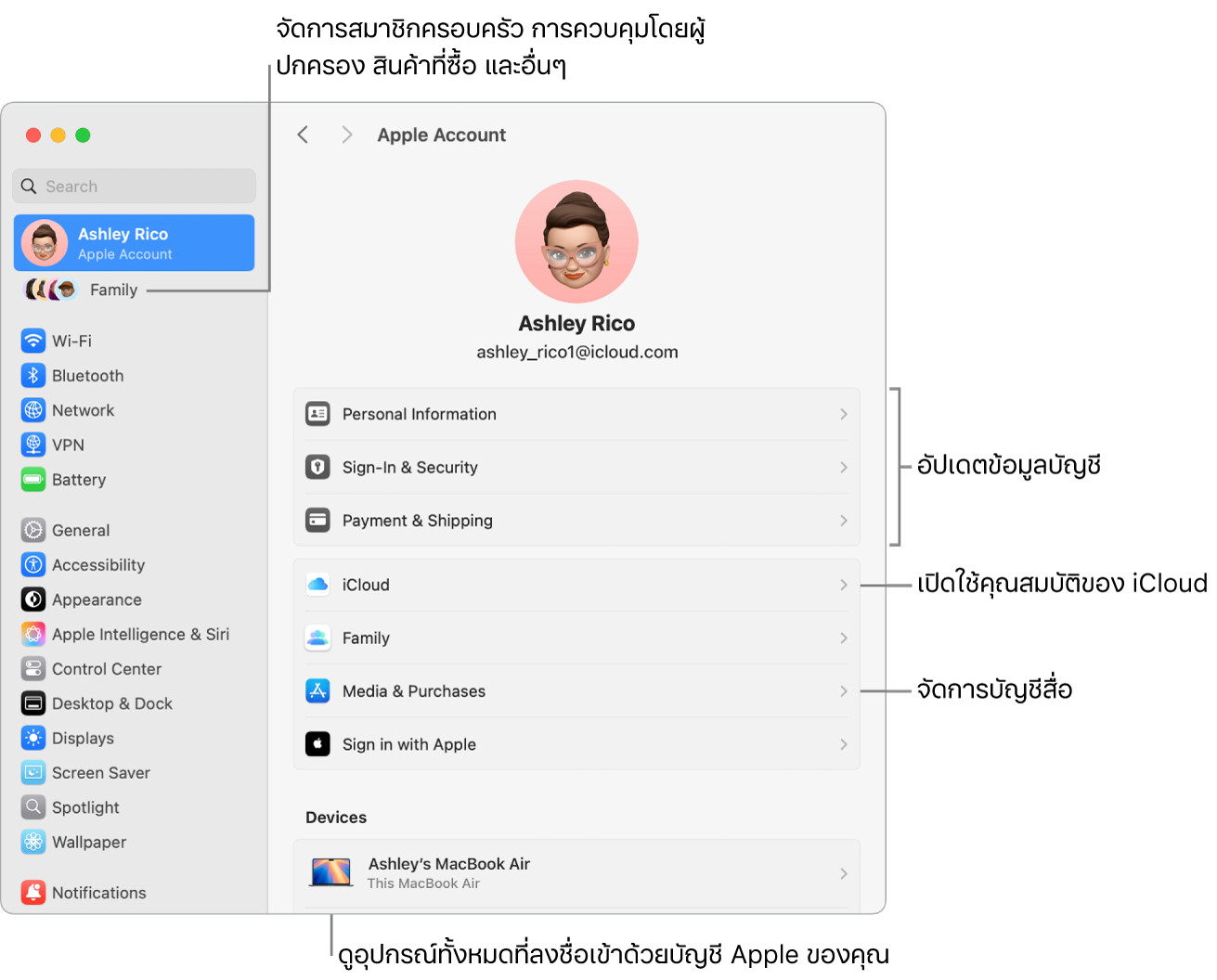The image size is (1217, 980).
Task: Click the Media & Purchases App Store icon
Action: click(x=317, y=691)
